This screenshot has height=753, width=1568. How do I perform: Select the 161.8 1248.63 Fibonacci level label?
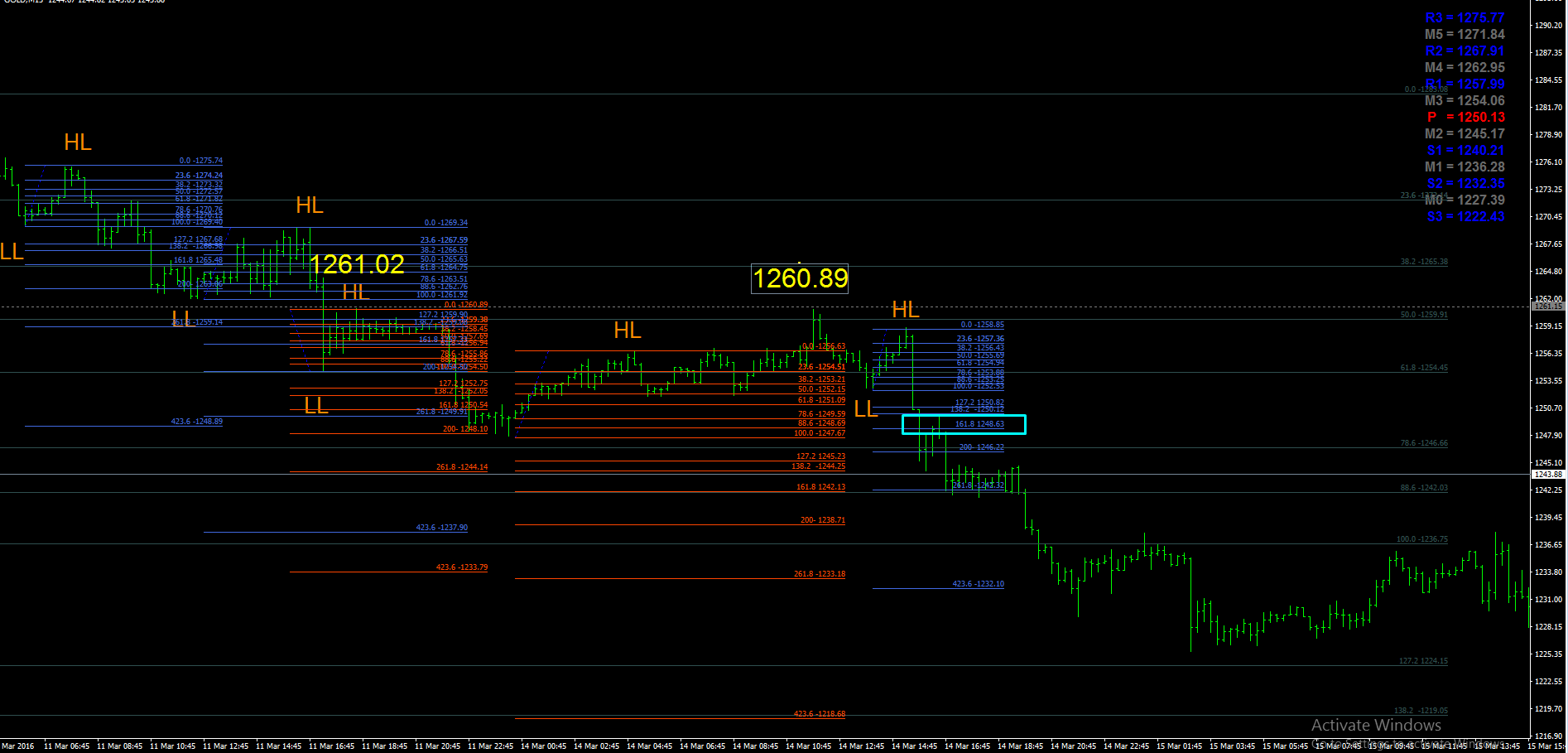click(979, 424)
